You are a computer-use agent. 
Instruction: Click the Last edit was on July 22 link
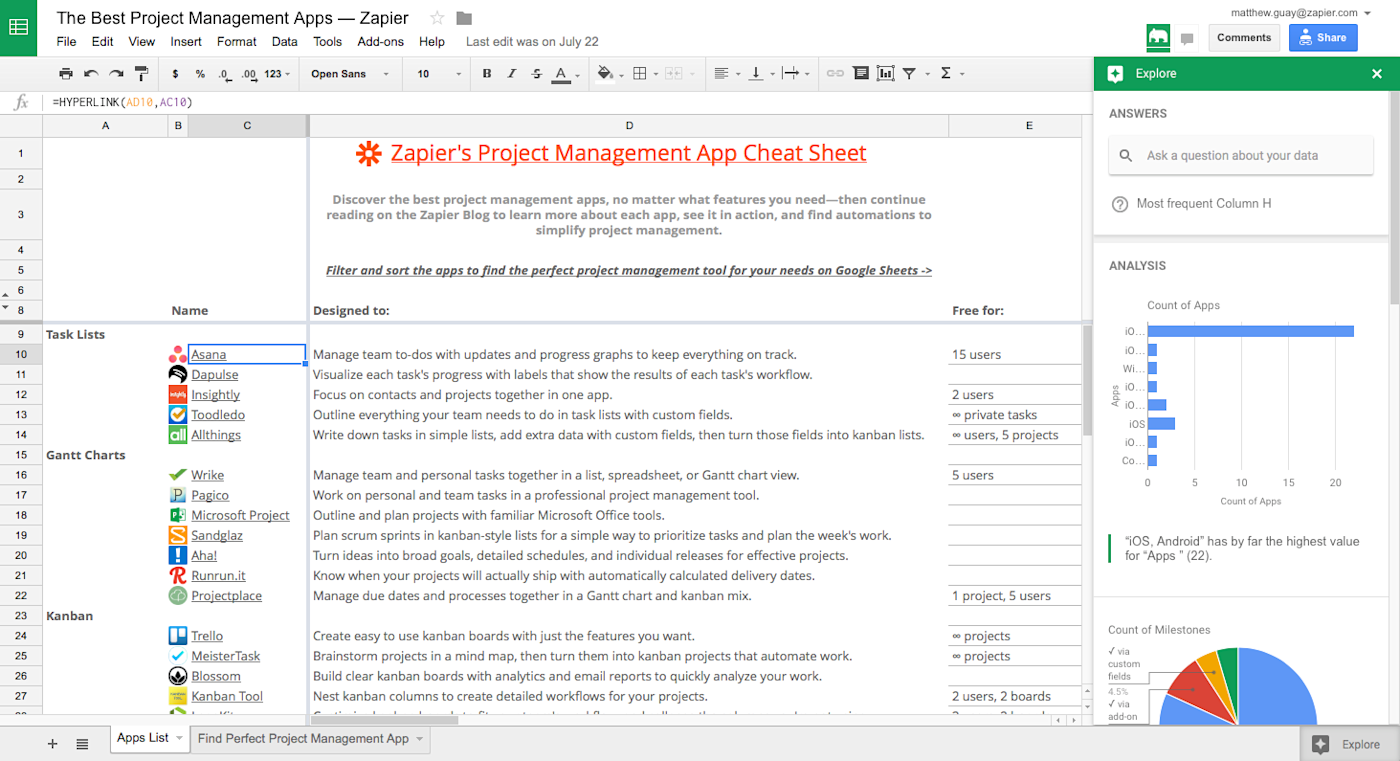tap(532, 42)
